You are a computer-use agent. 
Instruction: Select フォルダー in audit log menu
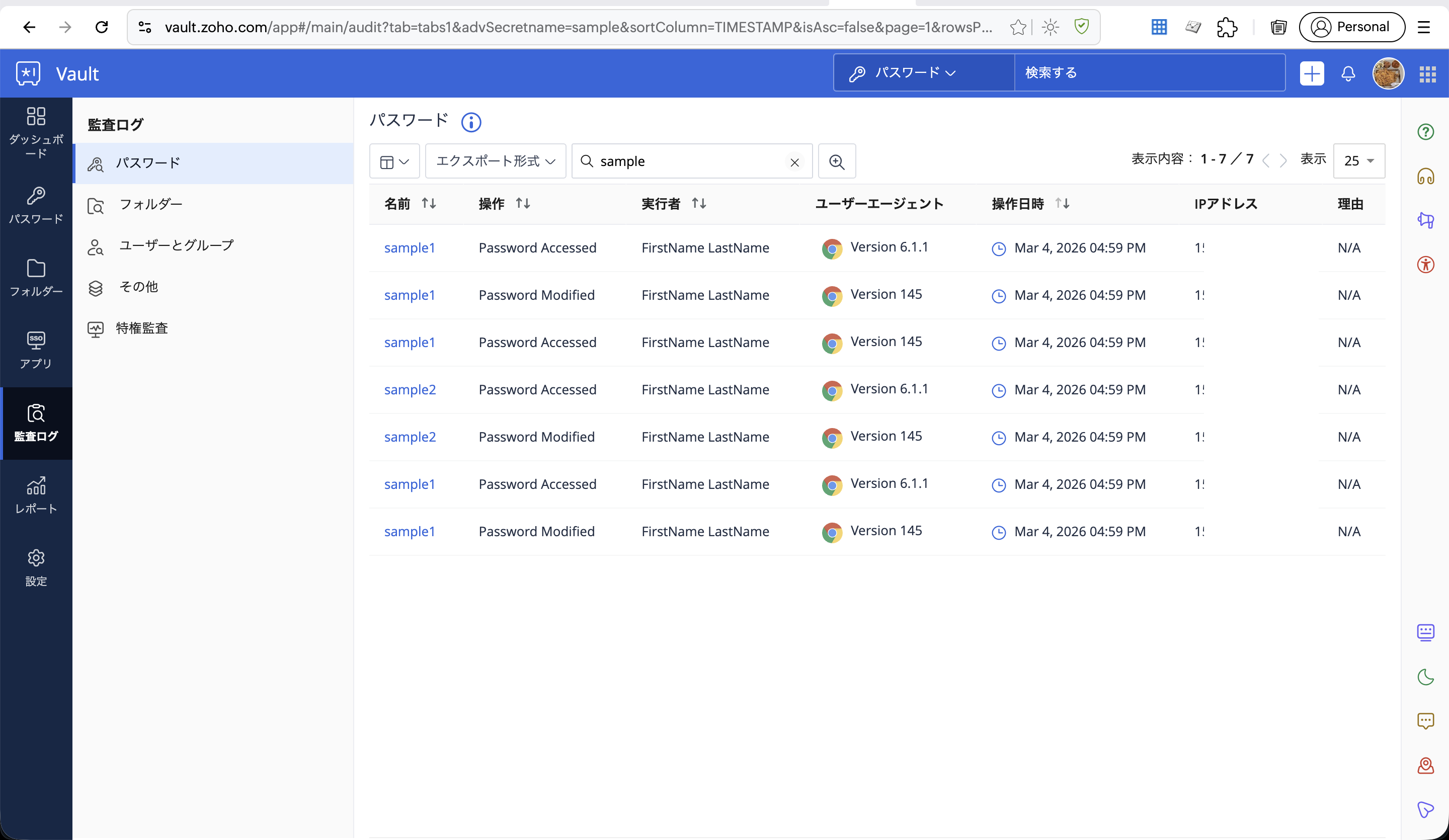point(150,204)
